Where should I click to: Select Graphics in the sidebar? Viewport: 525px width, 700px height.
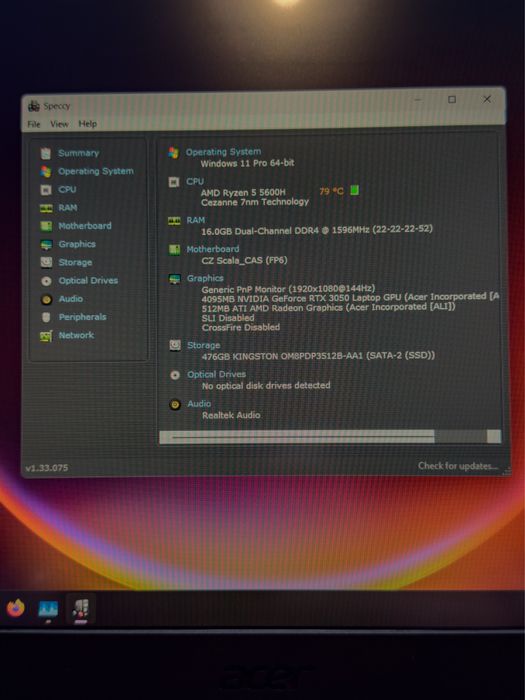click(77, 244)
